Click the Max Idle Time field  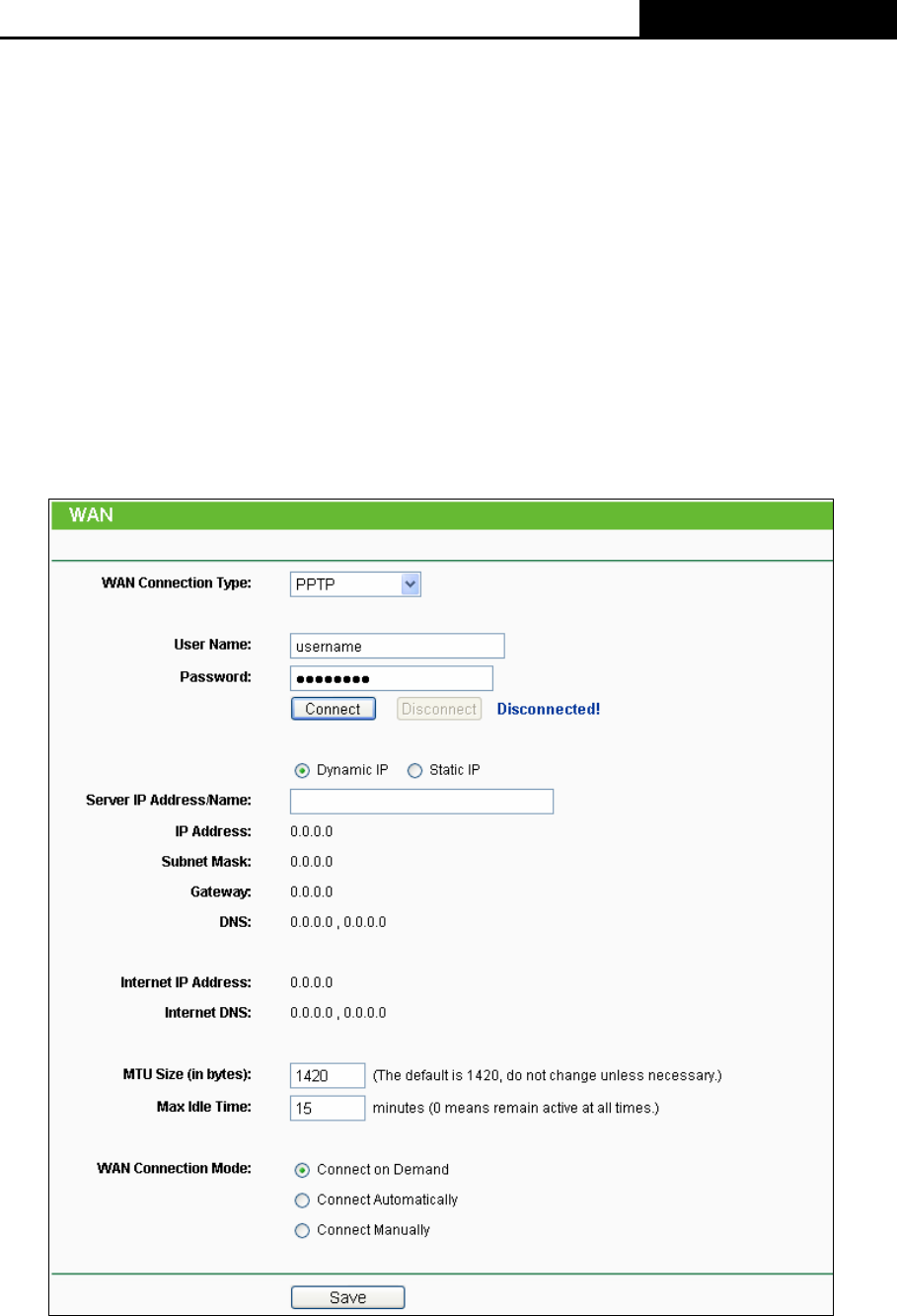[x=328, y=1109]
